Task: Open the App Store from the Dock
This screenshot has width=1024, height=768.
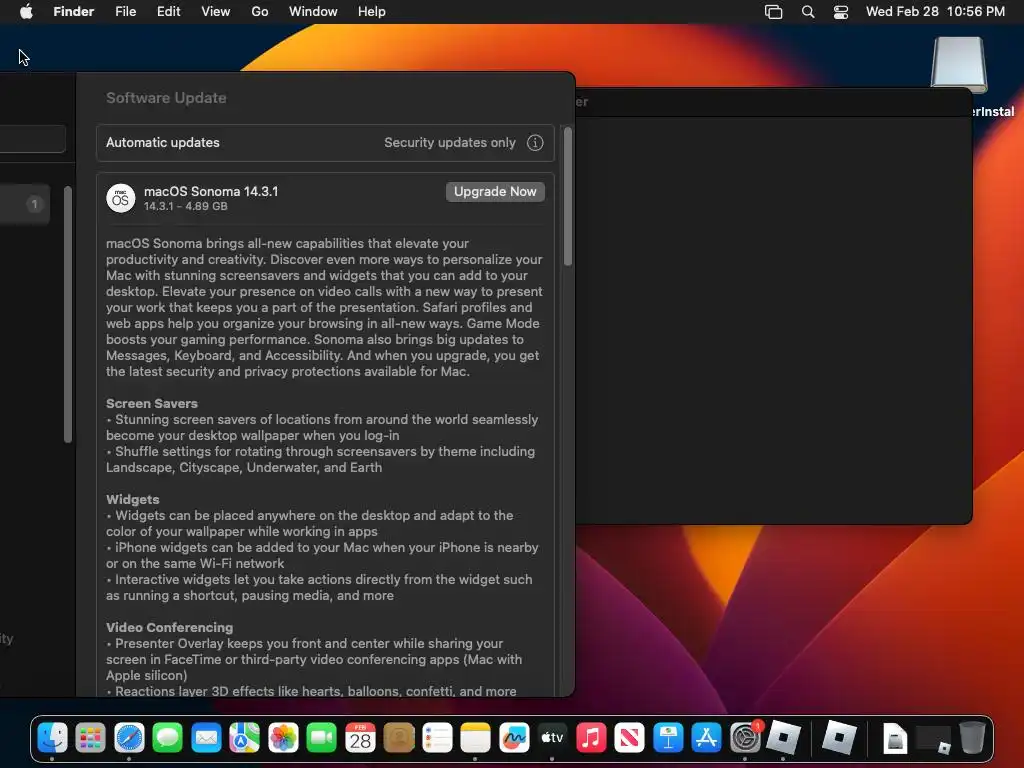Action: (x=707, y=738)
